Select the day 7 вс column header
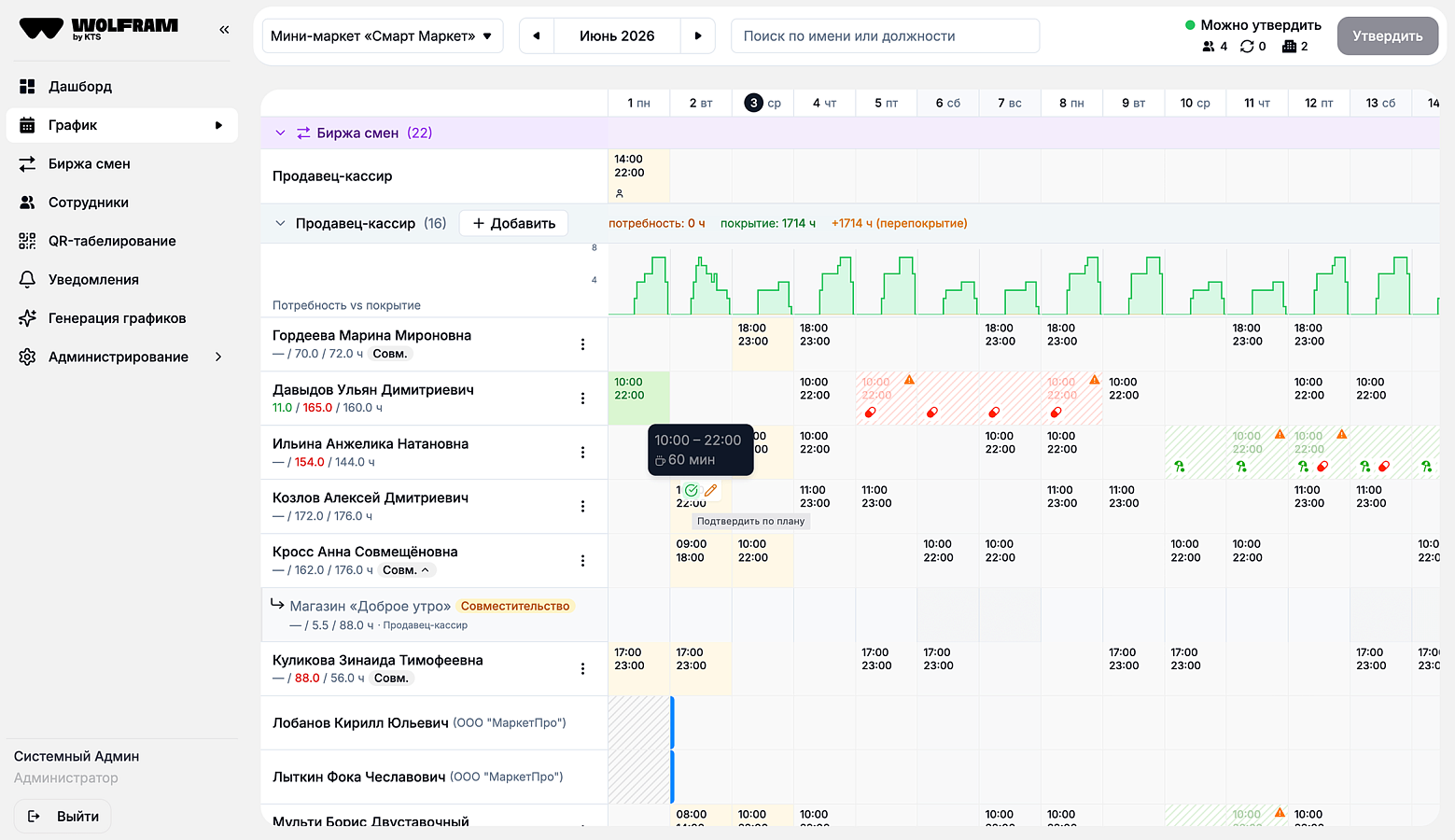This screenshot has width=1455, height=840. click(1010, 103)
